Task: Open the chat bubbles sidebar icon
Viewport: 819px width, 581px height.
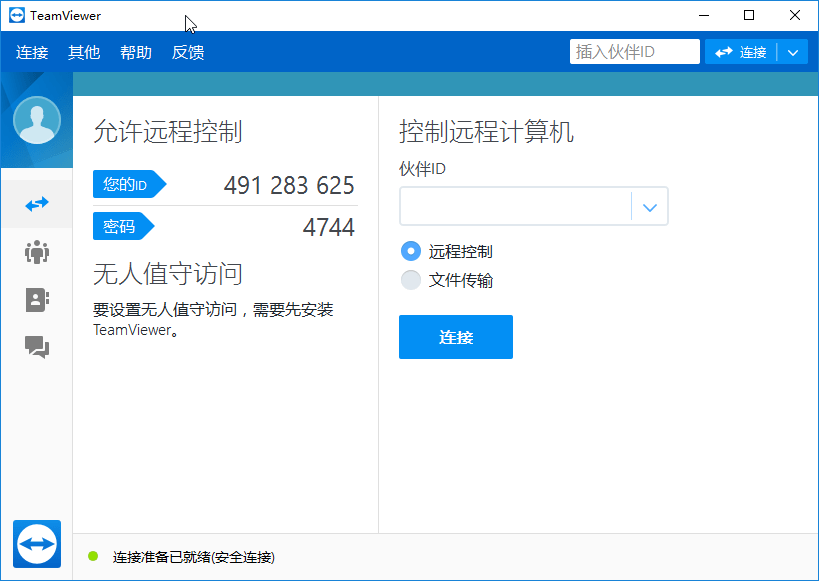Action: [x=37, y=347]
